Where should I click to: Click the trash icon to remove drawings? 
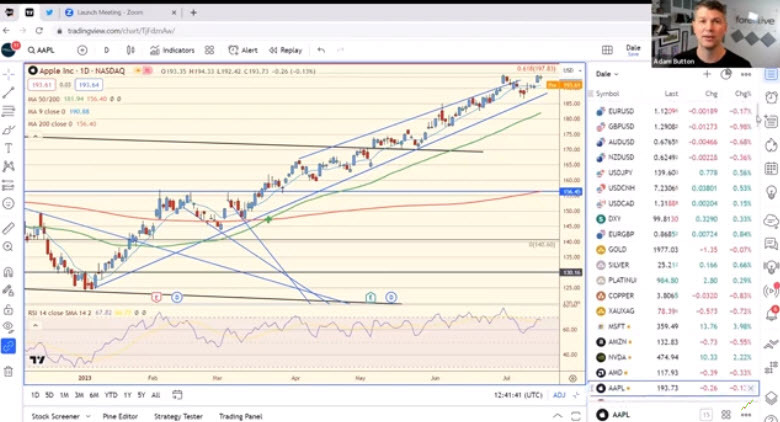(x=8, y=371)
